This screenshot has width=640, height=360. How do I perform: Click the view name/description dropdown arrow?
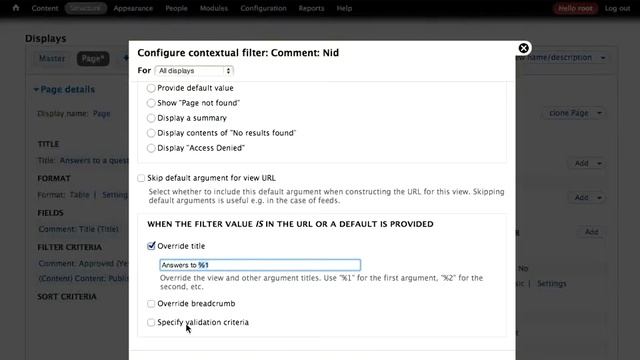coord(603,58)
